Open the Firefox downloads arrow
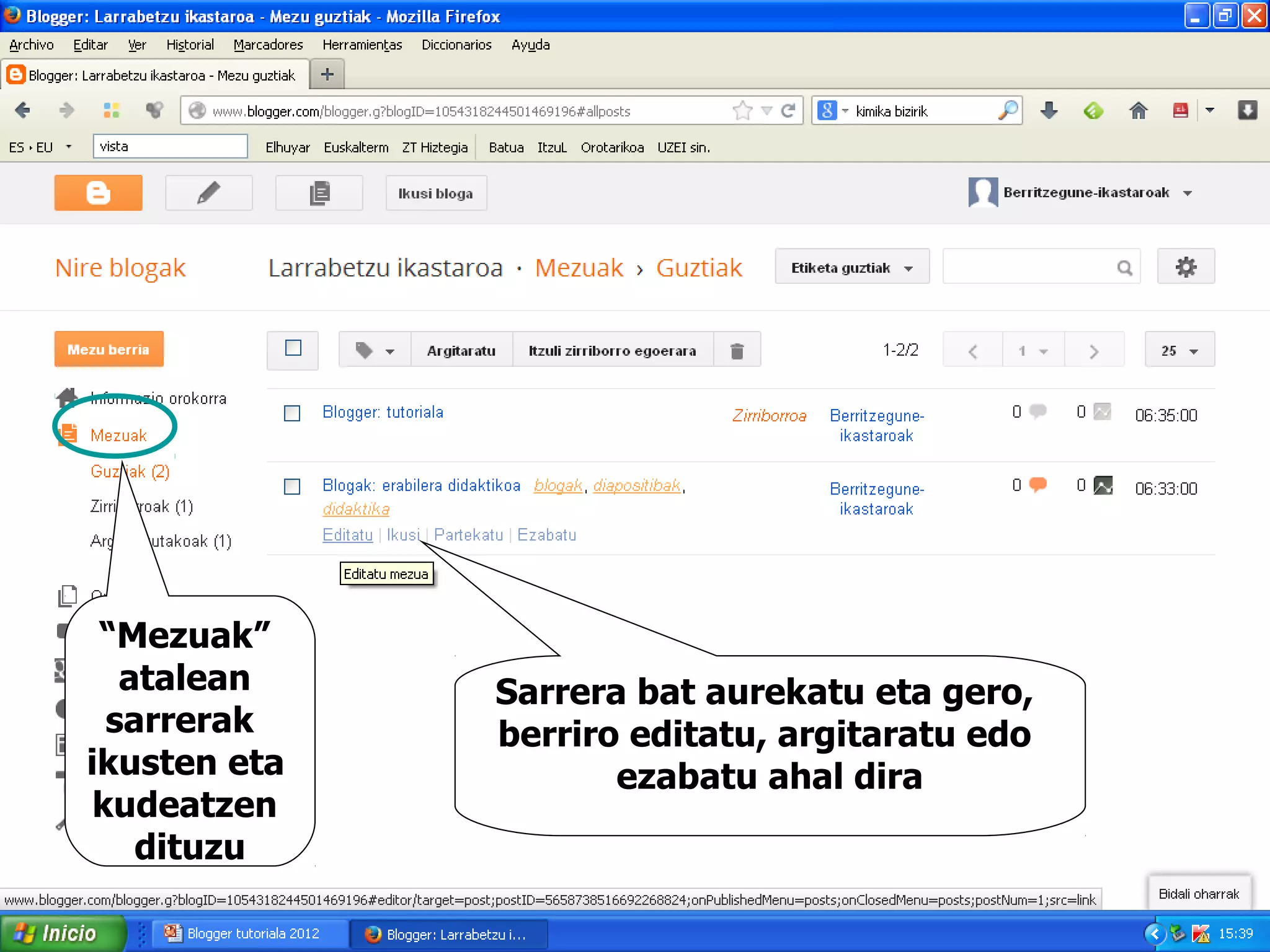 [x=1049, y=110]
